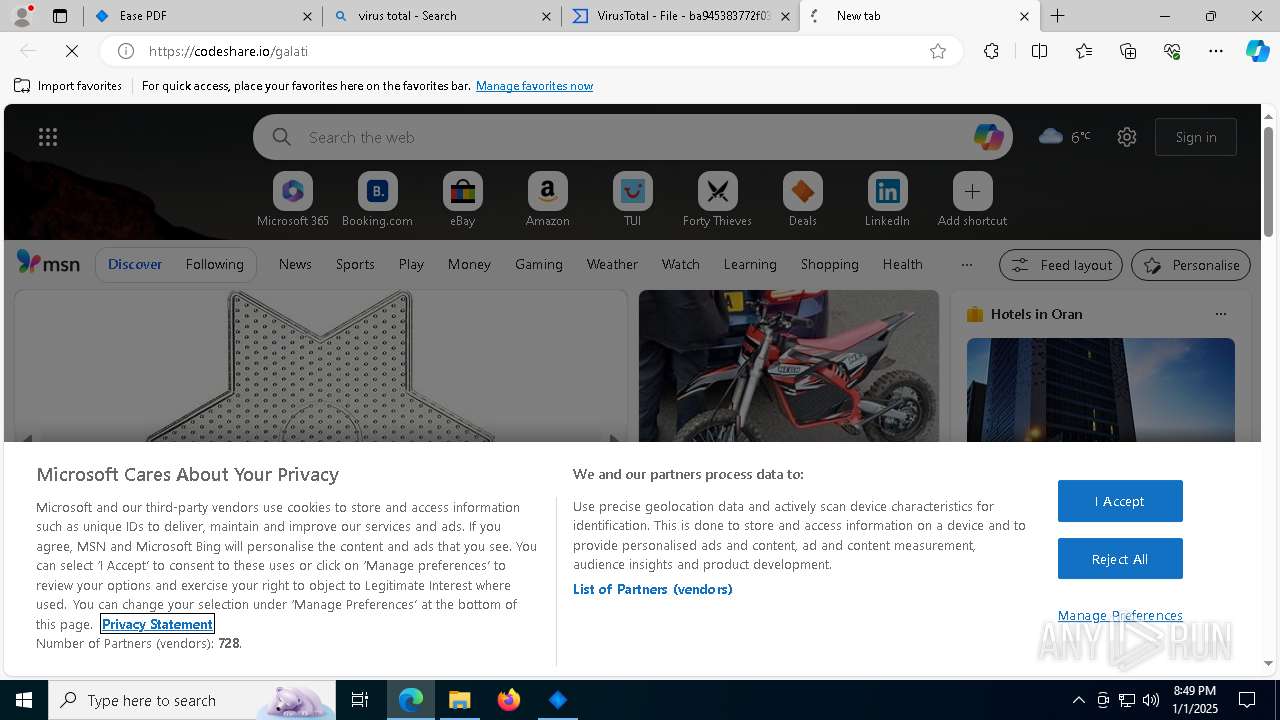Open the Gaming menu item
Viewport: 1280px width, 720px height.
tap(539, 264)
